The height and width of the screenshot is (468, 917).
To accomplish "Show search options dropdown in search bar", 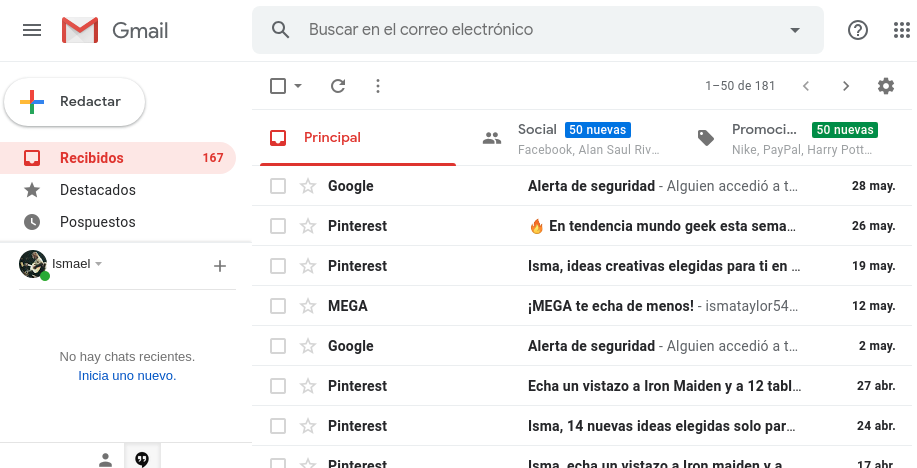I will [x=795, y=30].
